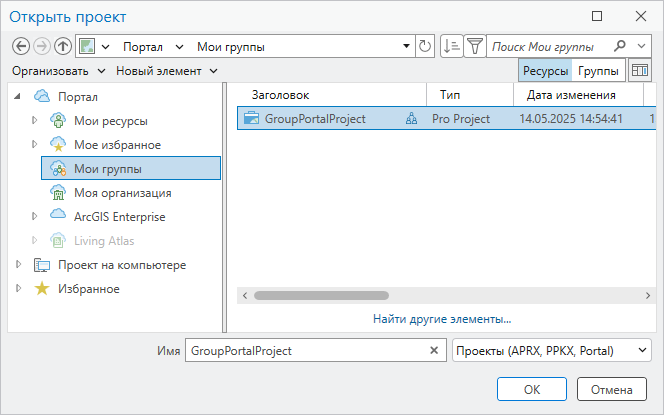Switch to the Группы tab

click(598, 70)
